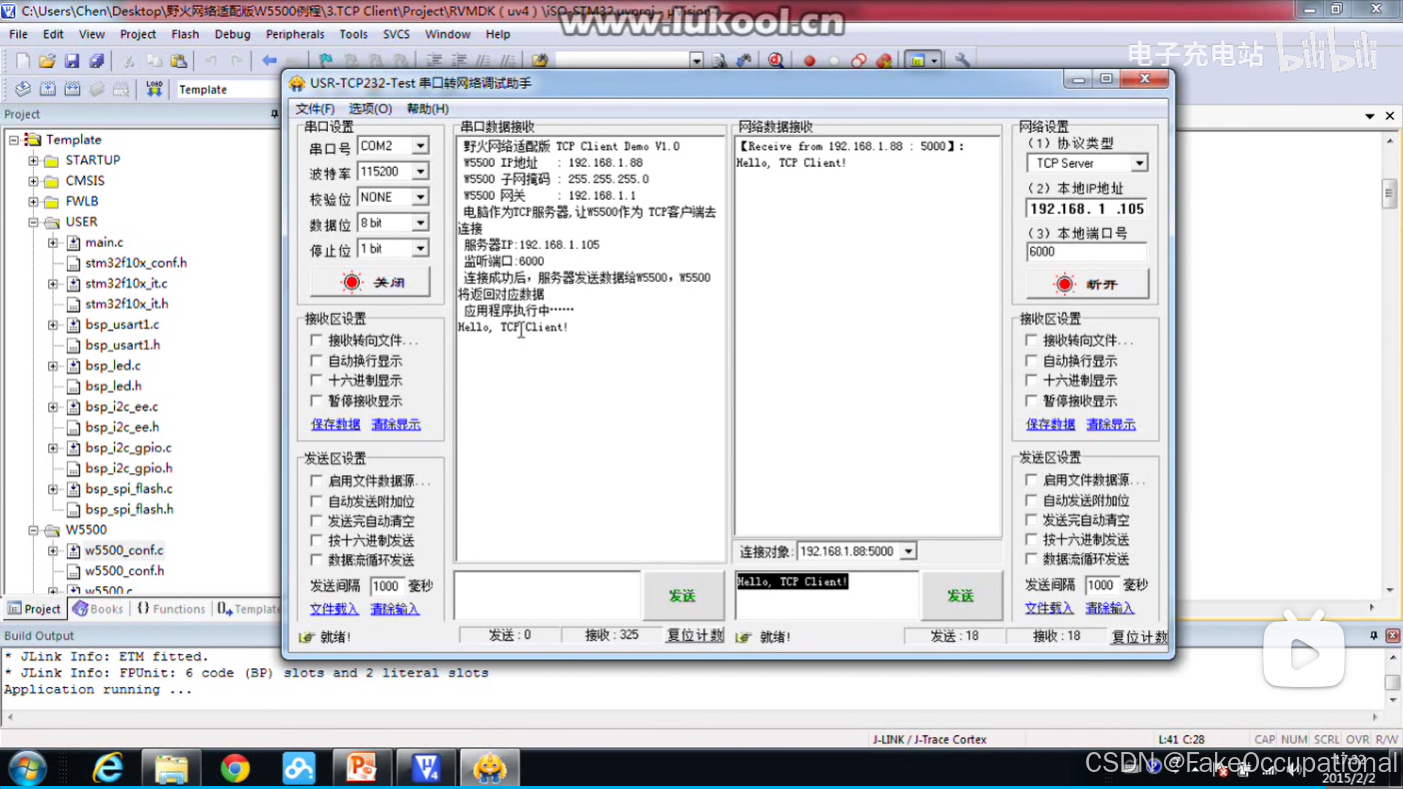This screenshot has width=1403, height=789.
Task: Open Keil uVision from the taskbar
Action: [x=426, y=767]
